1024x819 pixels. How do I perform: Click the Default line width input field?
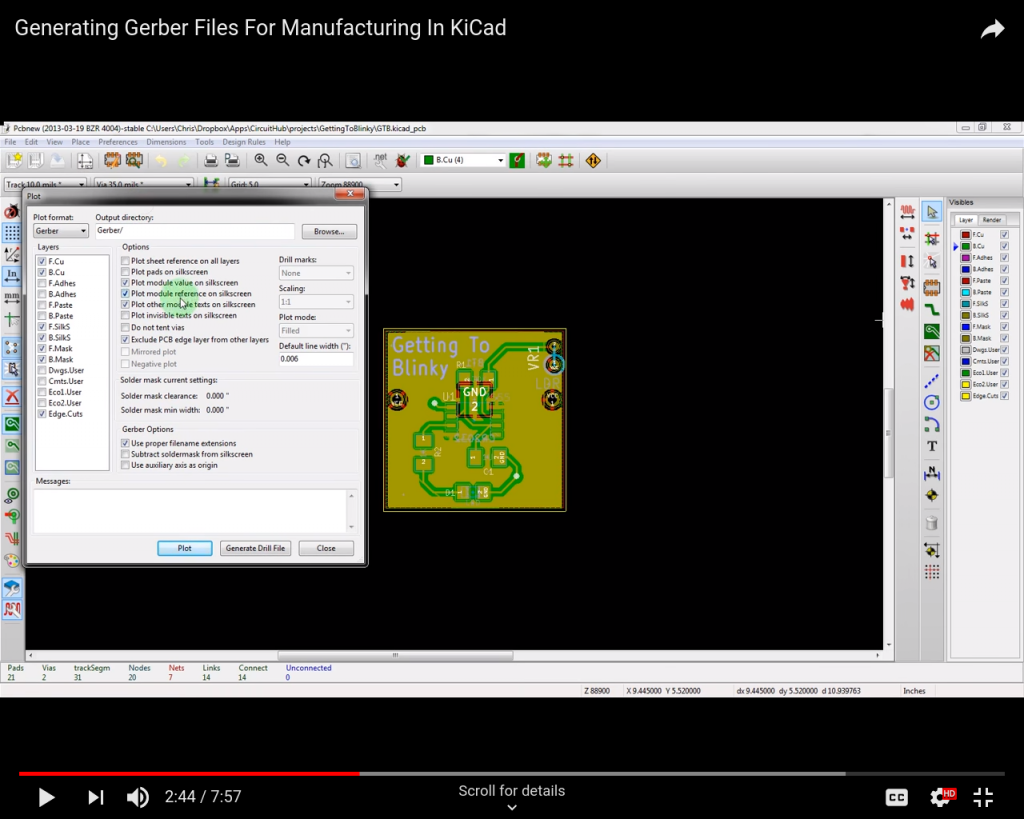(x=315, y=358)
